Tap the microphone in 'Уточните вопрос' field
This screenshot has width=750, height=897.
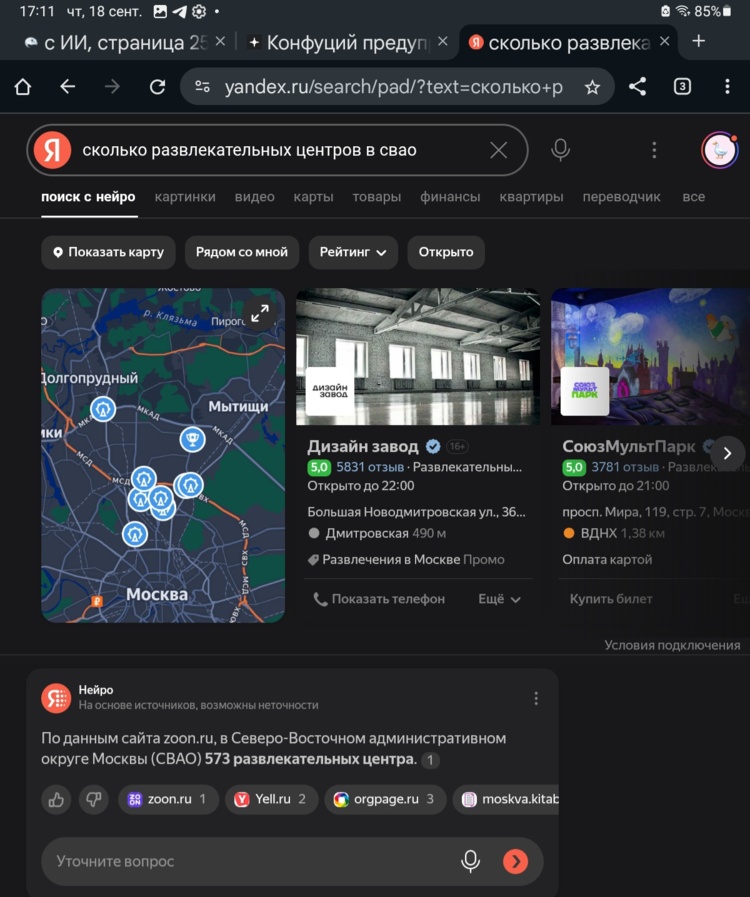pyautogui.click(x=470, y=861)
